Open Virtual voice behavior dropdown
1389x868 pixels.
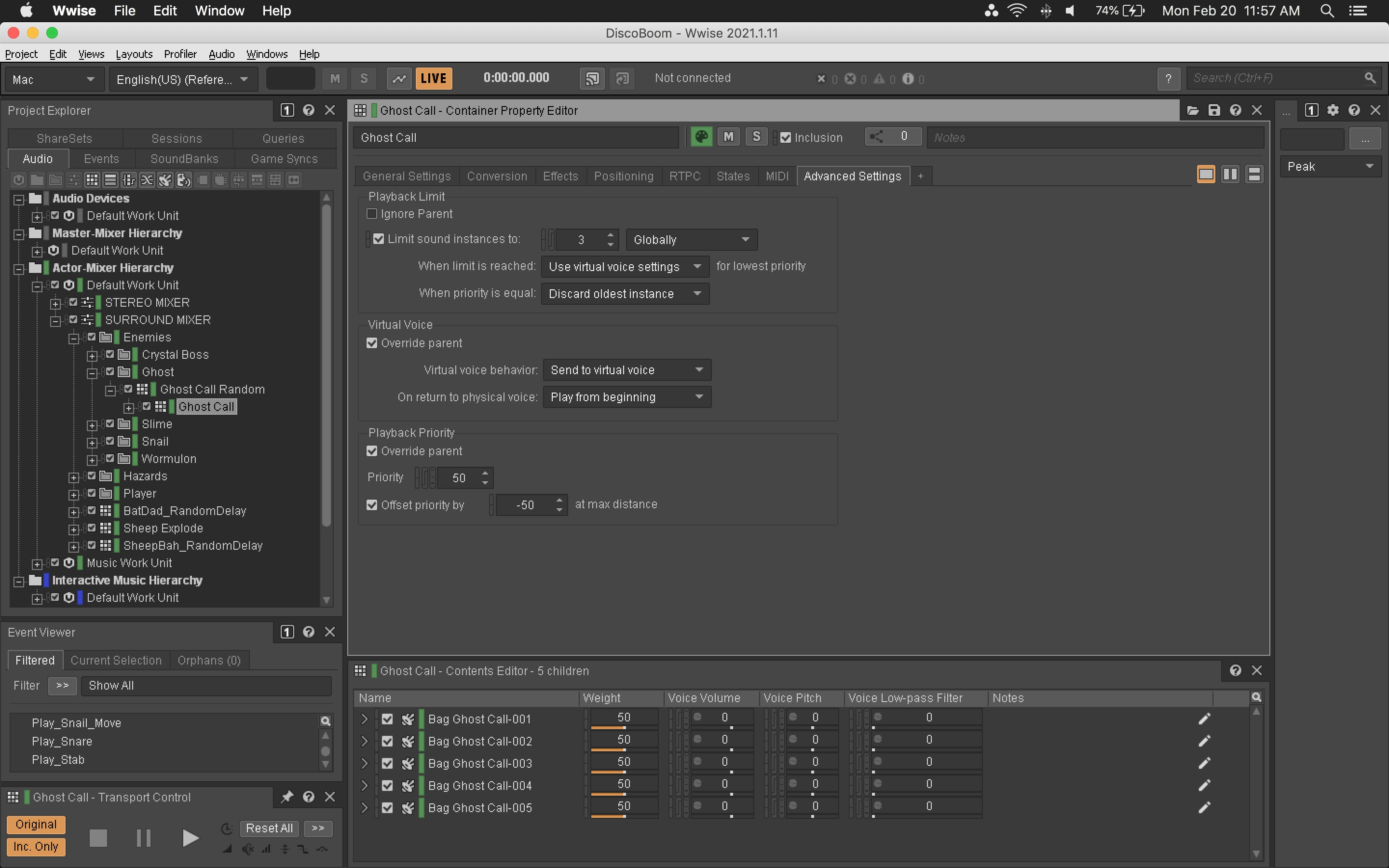click(626, 370)
